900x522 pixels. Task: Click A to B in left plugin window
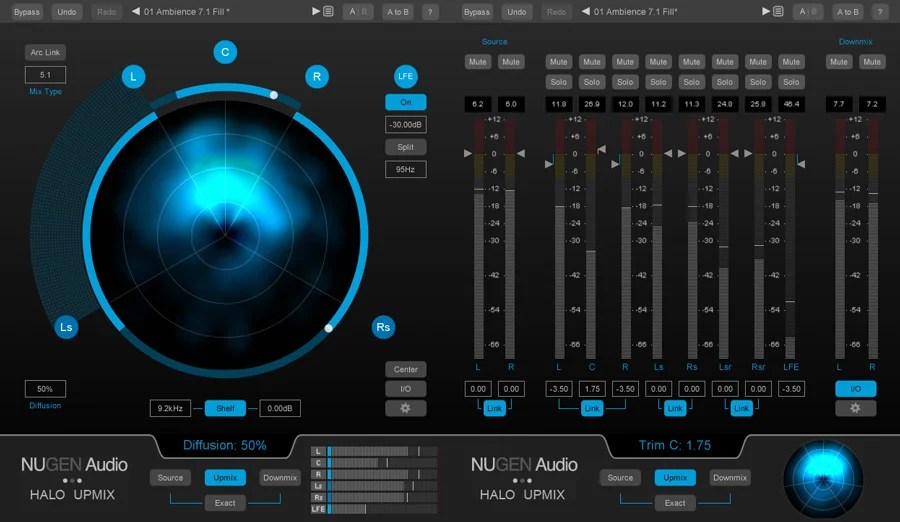click(398, 11)
